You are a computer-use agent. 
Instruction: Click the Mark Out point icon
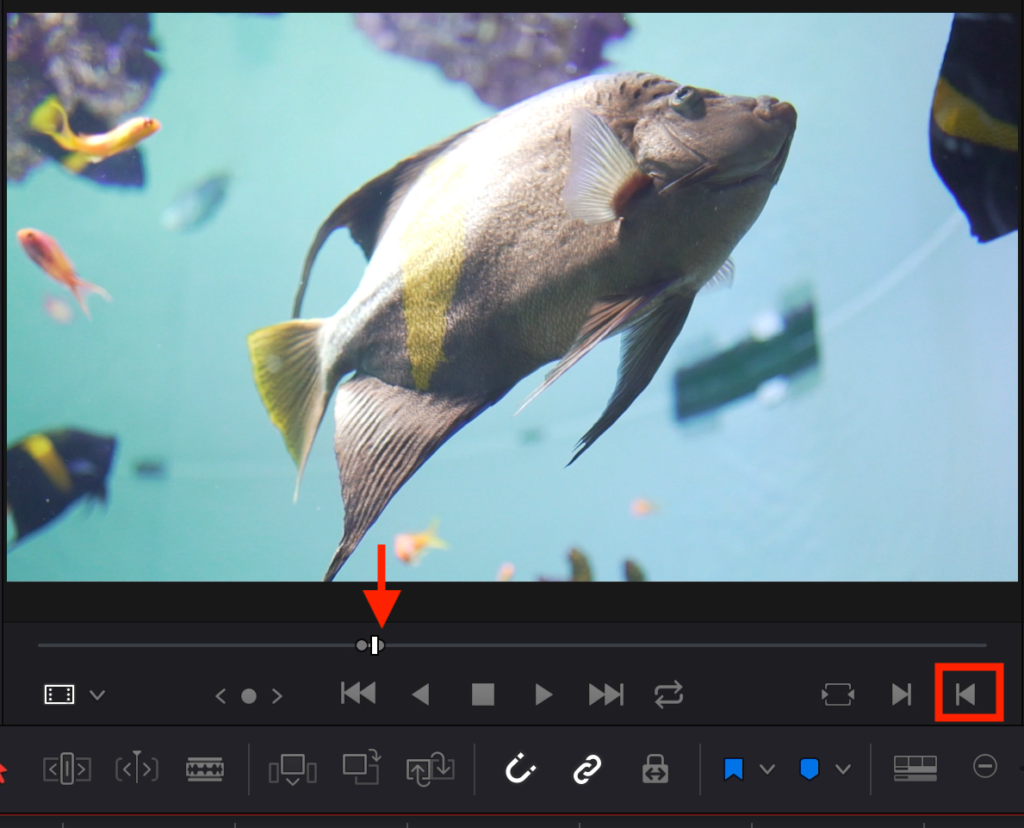tap(965, 694)
